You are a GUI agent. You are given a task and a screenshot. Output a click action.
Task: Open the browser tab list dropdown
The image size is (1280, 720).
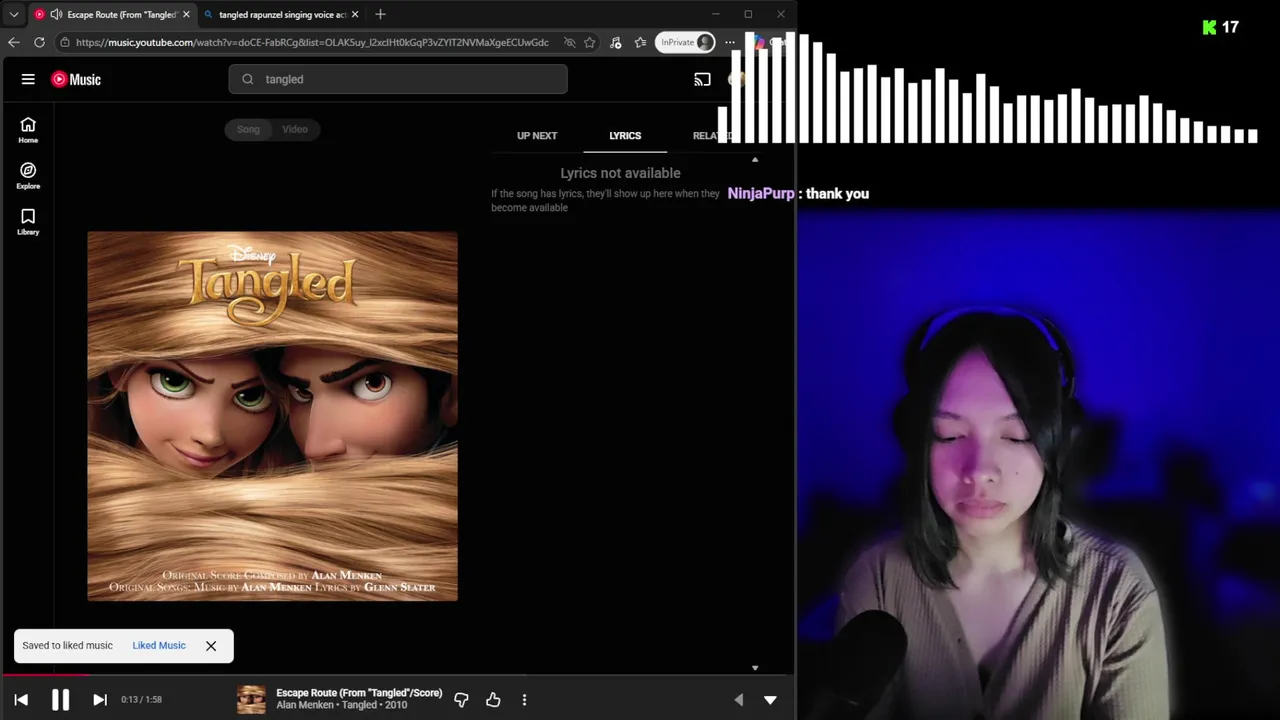pos(14,14)
